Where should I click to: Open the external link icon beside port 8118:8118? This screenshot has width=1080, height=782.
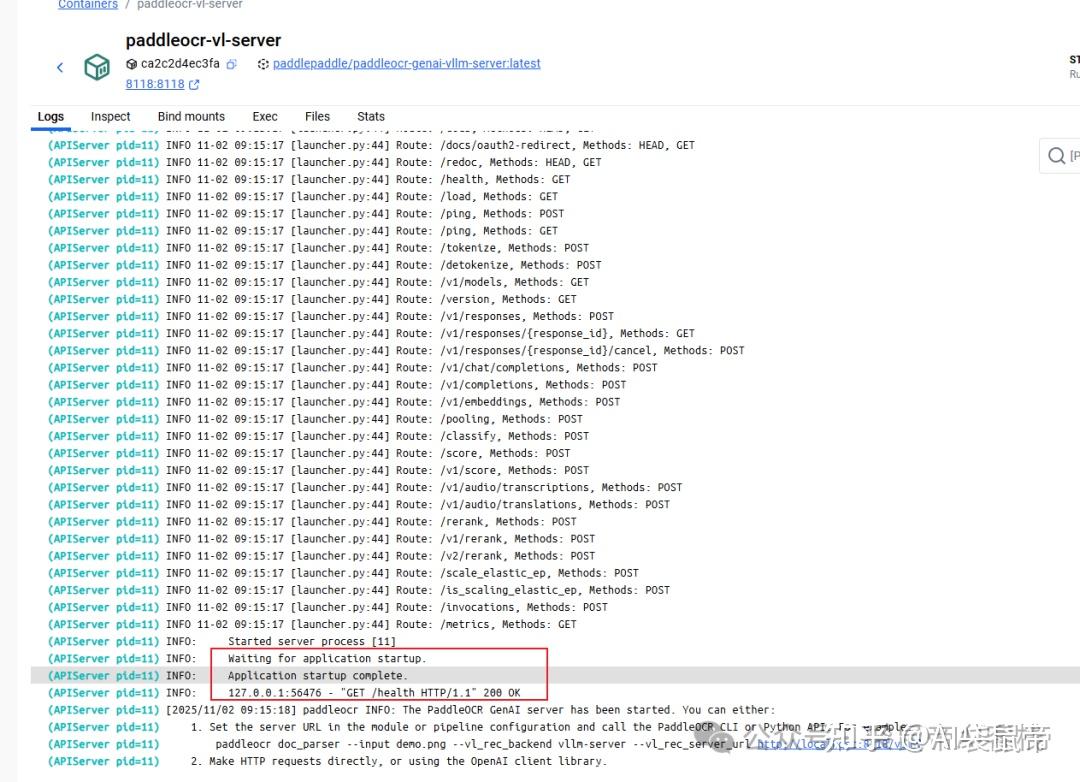(x=194, y=84)
